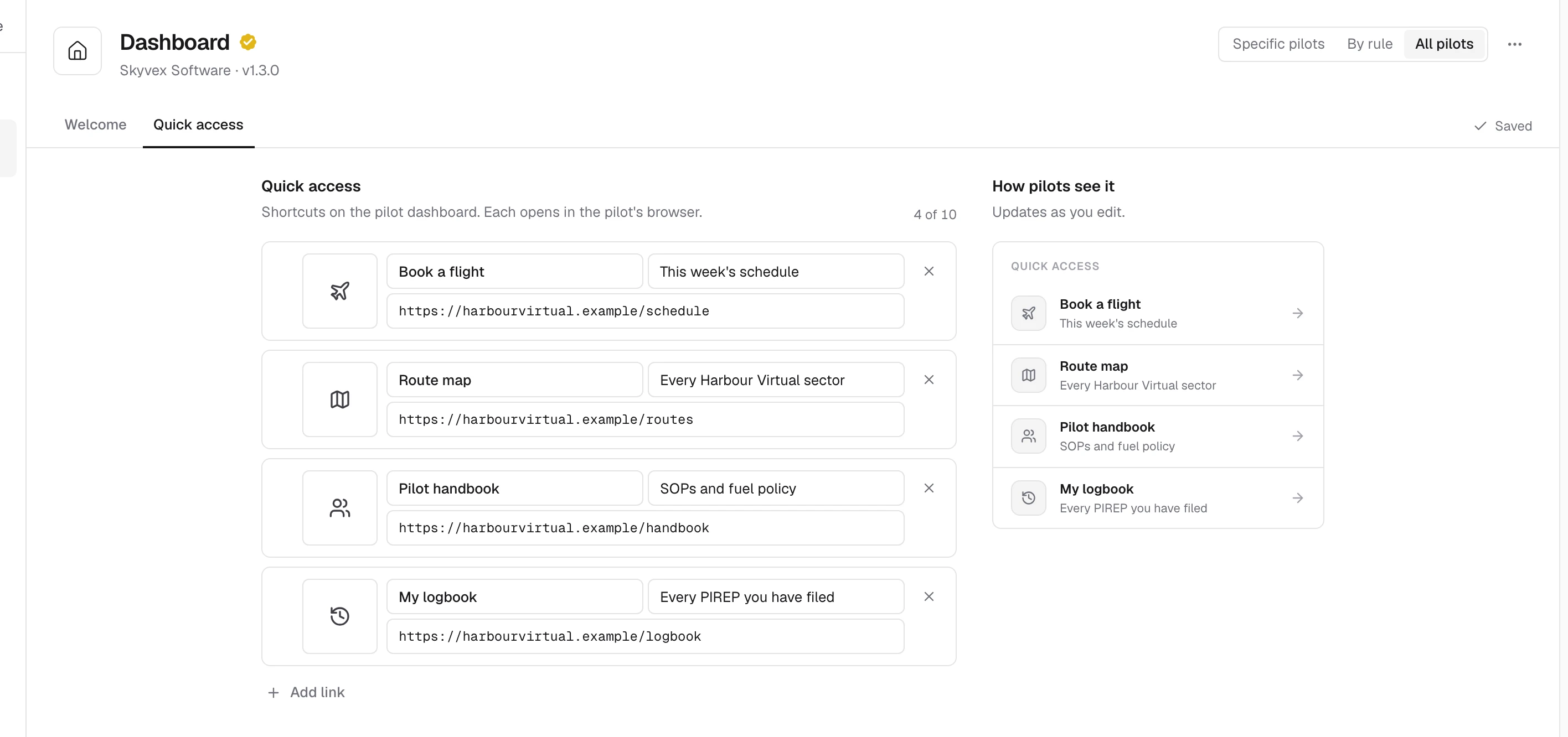Click the preview arrow on Route map

[1298, 375]
